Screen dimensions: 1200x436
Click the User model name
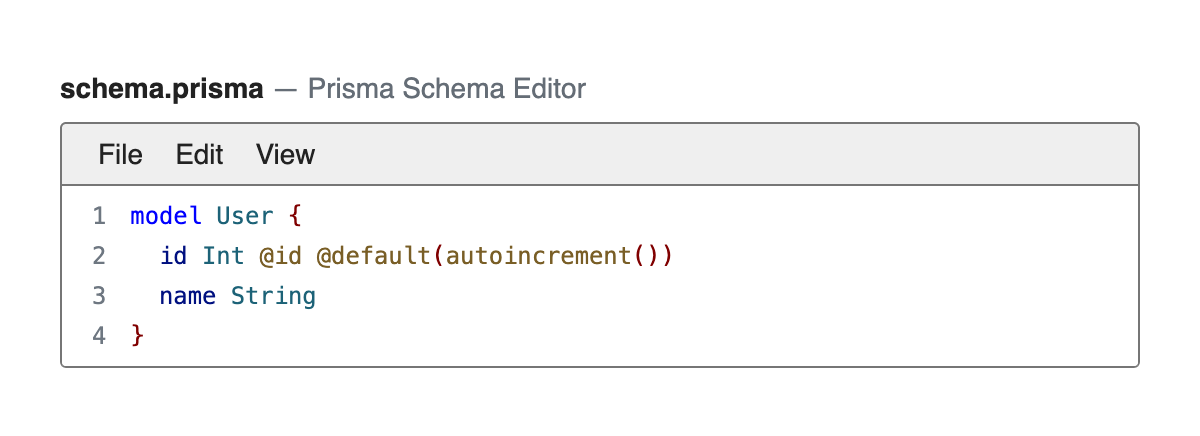(x=245, y=216)
